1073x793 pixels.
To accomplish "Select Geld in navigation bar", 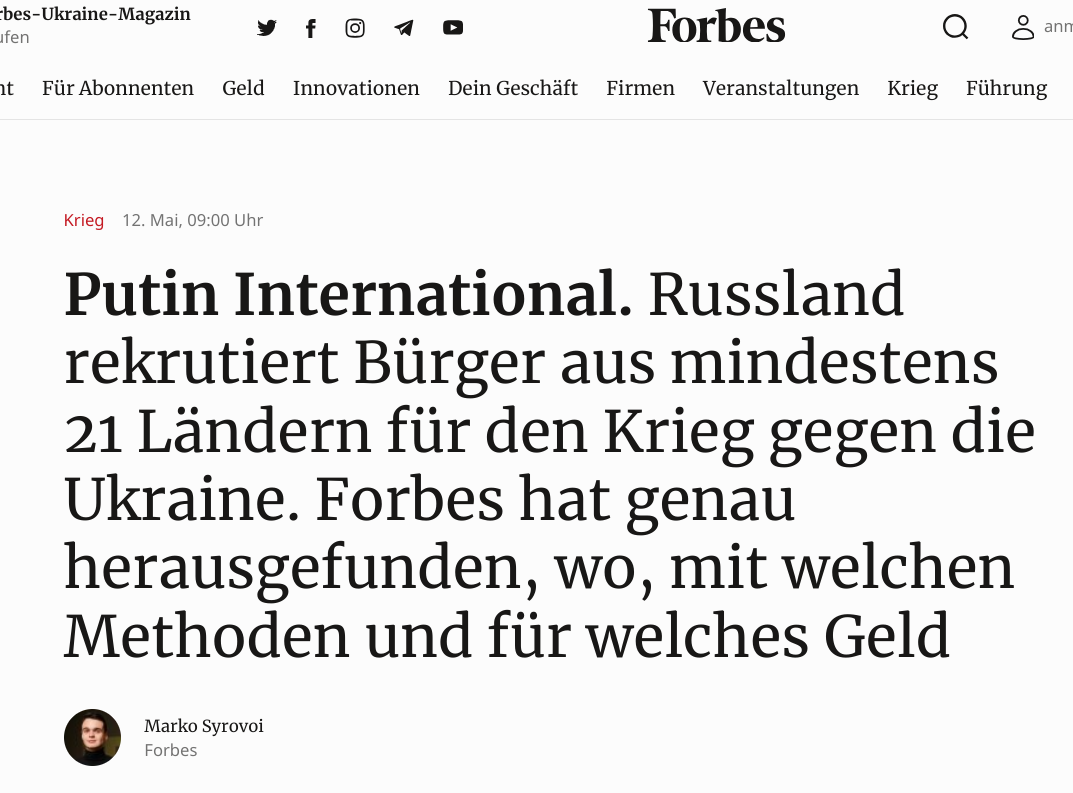I will (243, 88).
